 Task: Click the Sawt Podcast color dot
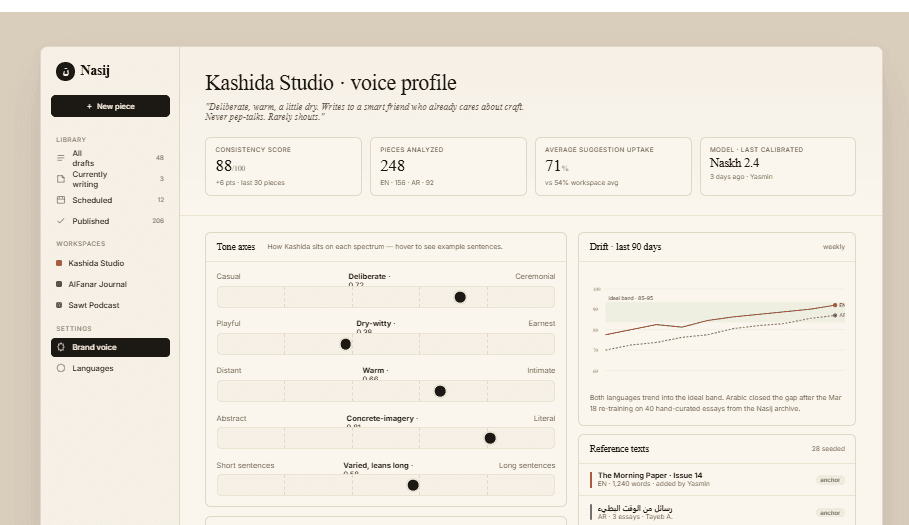(x=59, y=305)
